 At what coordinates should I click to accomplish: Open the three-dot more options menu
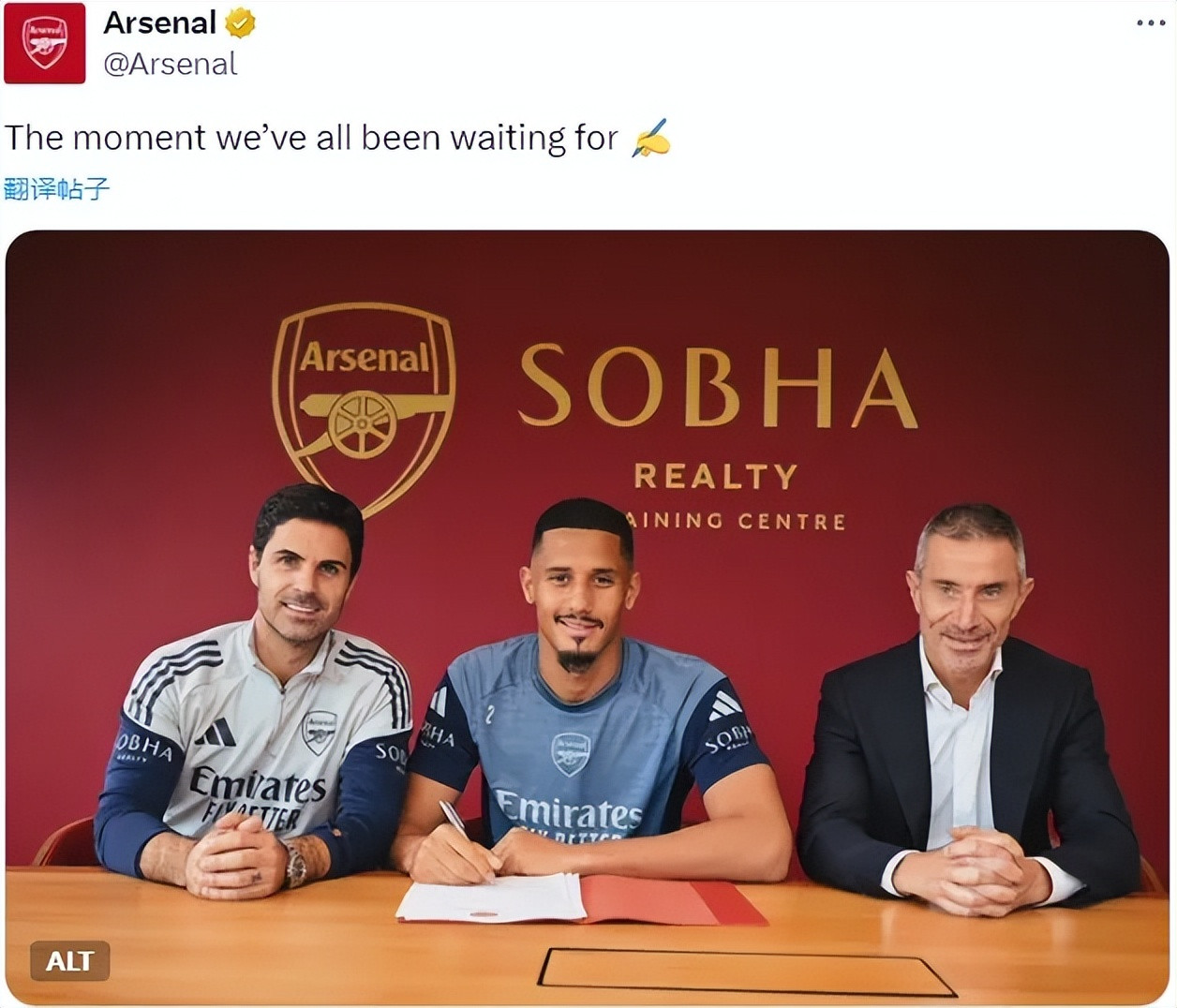(x=1150, y=22)
